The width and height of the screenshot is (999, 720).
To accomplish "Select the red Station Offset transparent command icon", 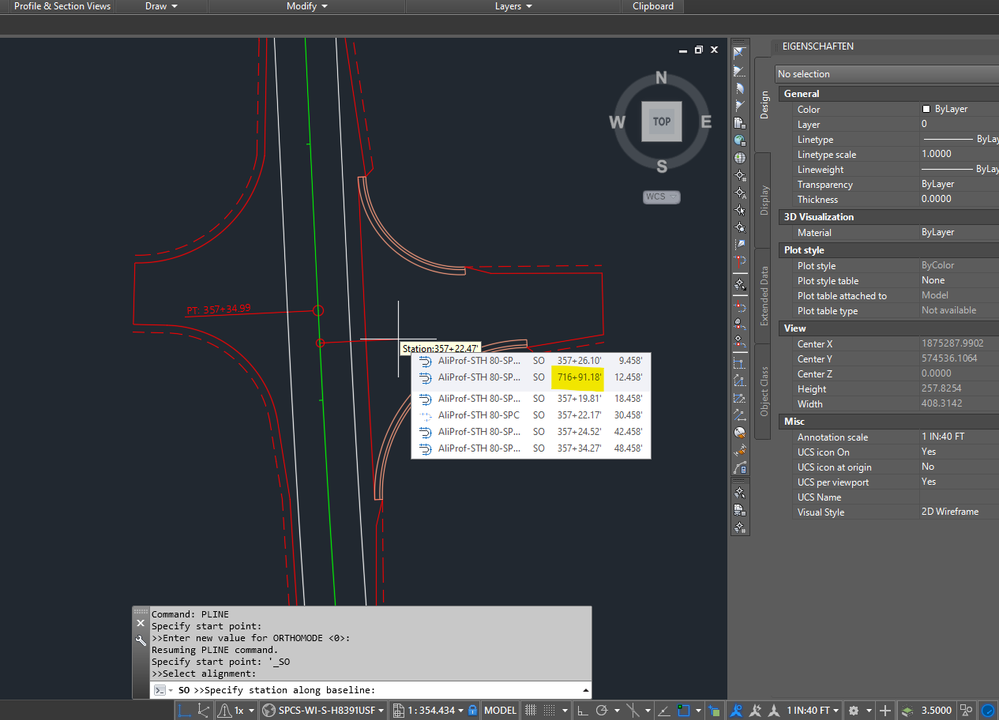I will tap(739, 261).
